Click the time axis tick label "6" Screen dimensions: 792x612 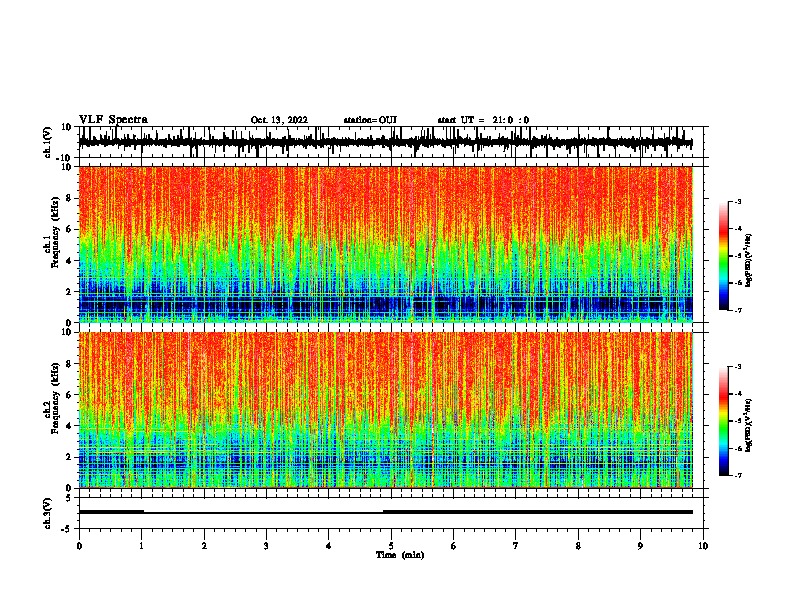[x=454, y=546]
